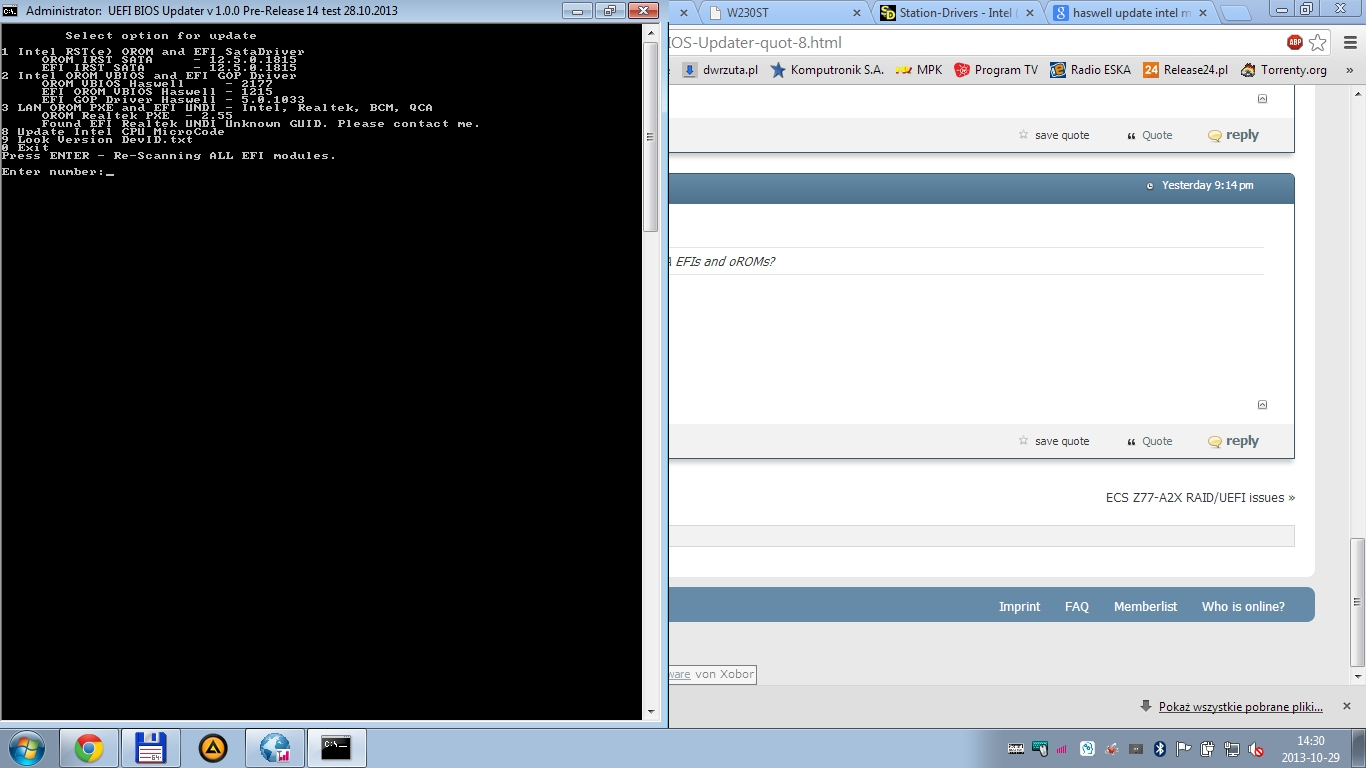Viewport: 1366px width, 768px height.
Task: Click Quote on the upper post
Action: (1149, 135)
